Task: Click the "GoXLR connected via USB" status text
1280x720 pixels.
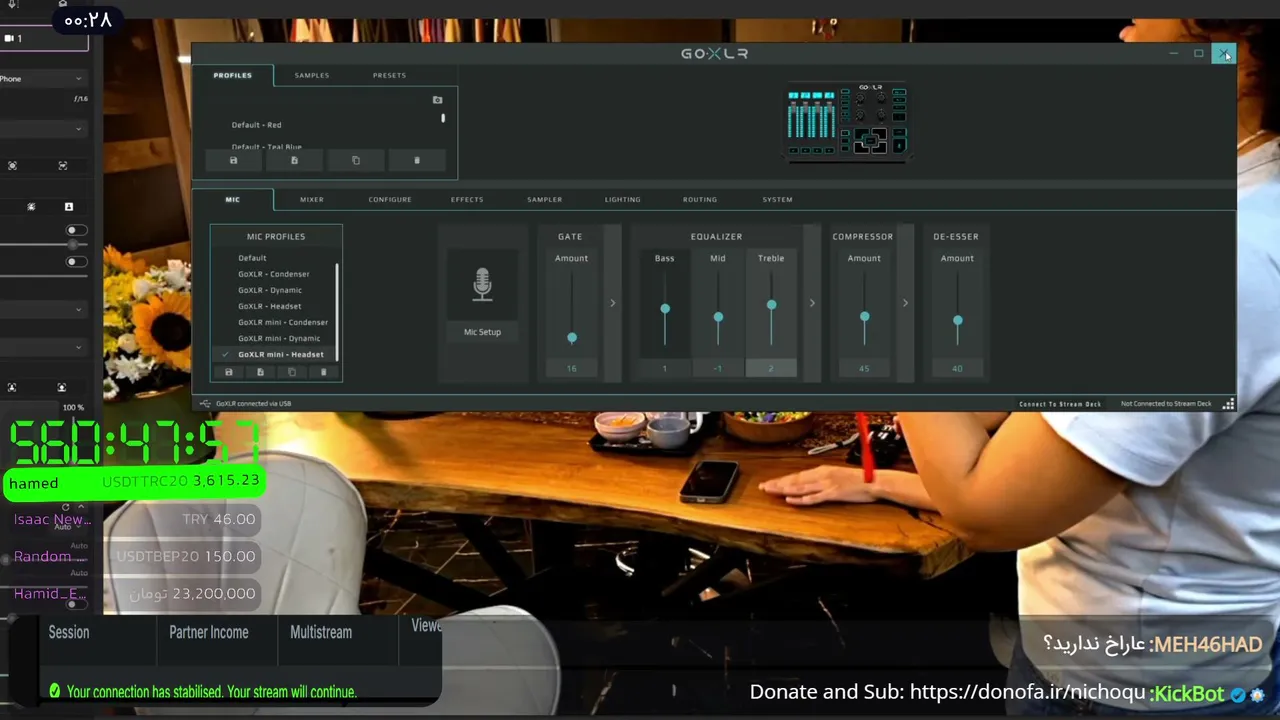Action: [253, 404]
